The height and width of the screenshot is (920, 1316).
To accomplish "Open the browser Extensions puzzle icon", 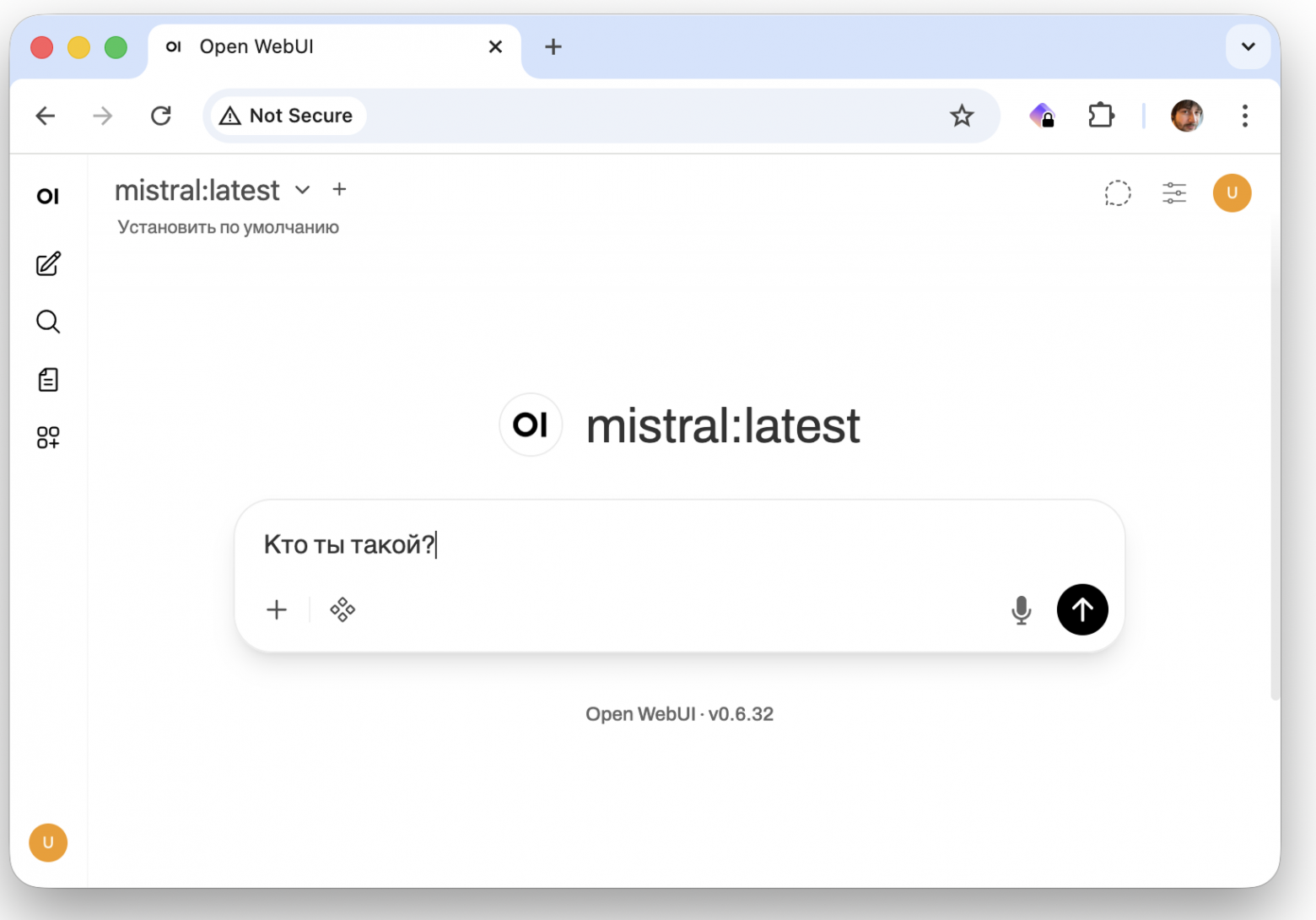I will pyautogui.click(x=1101, y=116).
